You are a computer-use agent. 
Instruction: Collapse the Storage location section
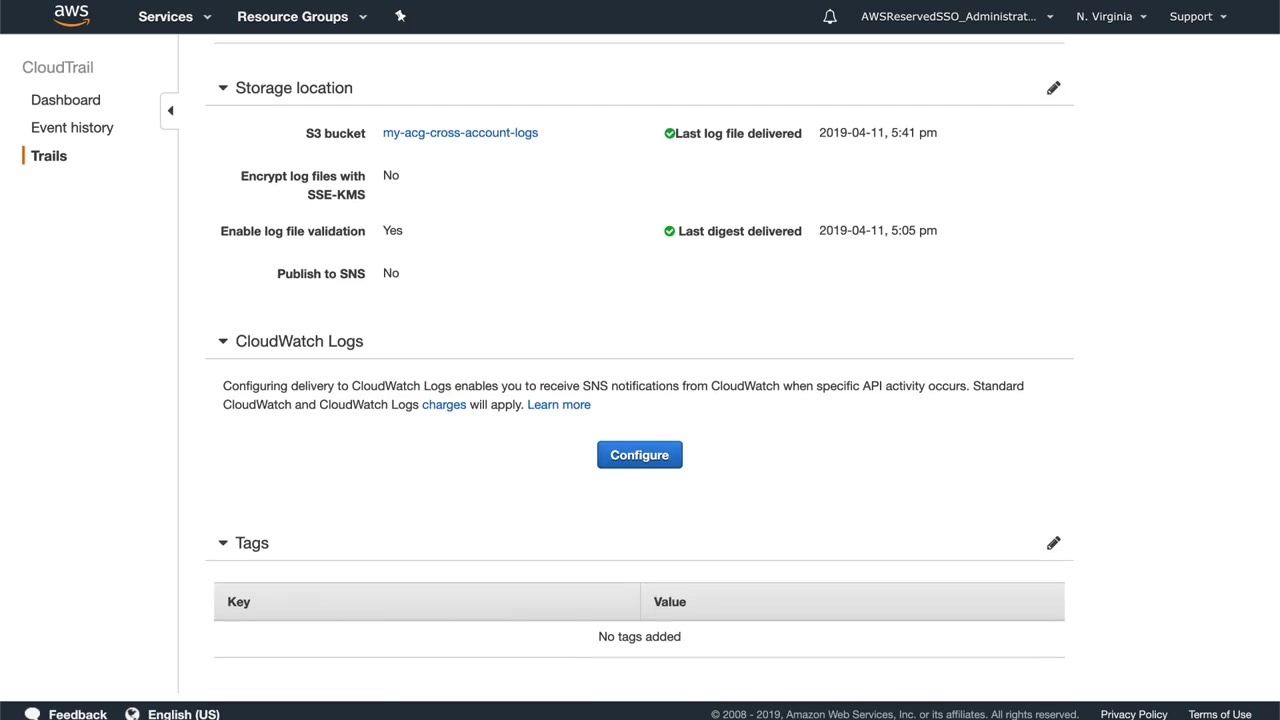(223, 88)
